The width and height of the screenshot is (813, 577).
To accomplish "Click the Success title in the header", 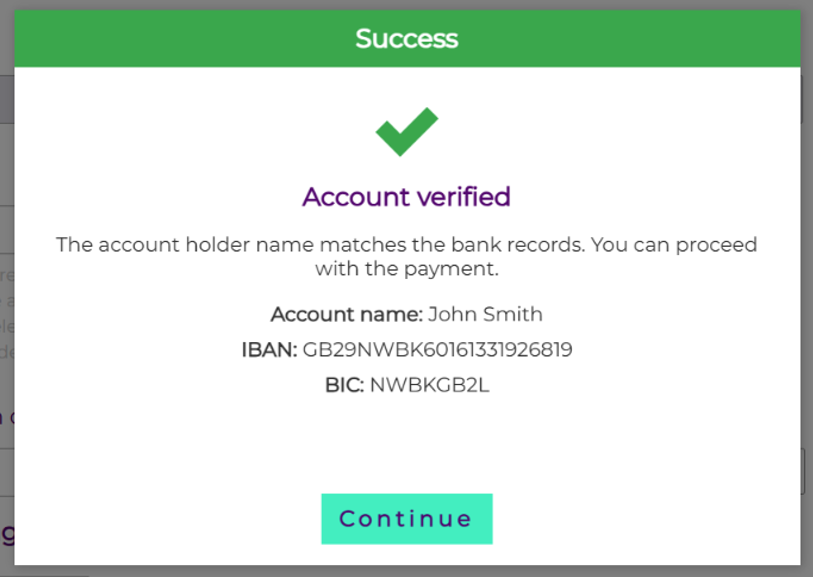I will tap(406, 39).
